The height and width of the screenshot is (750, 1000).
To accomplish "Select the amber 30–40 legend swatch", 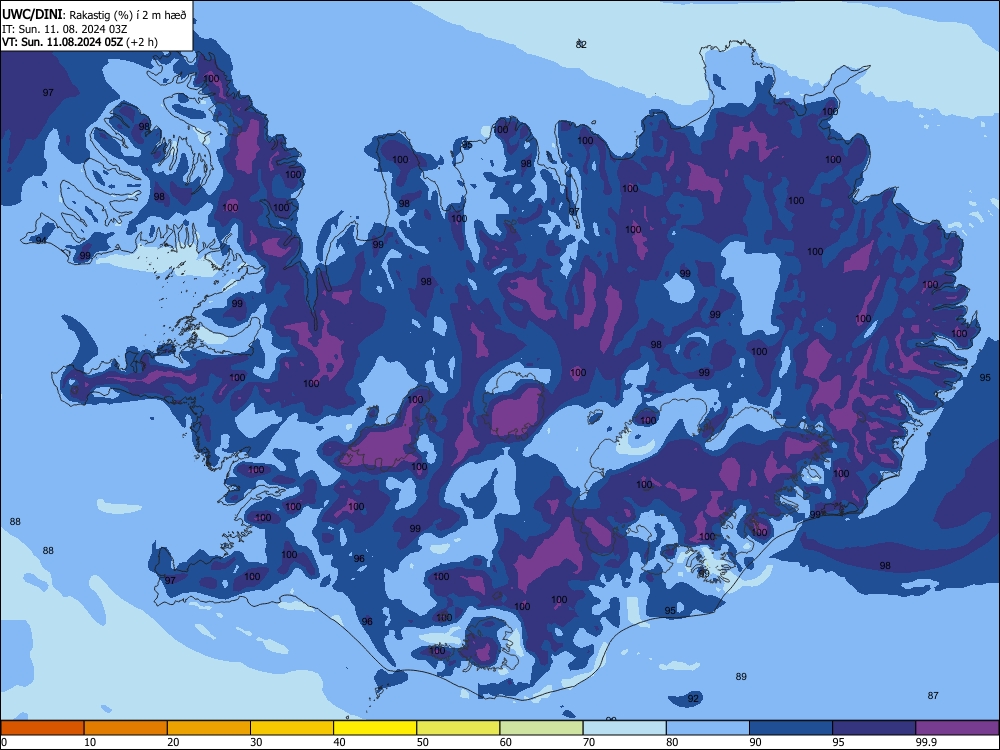I will 292,728.
